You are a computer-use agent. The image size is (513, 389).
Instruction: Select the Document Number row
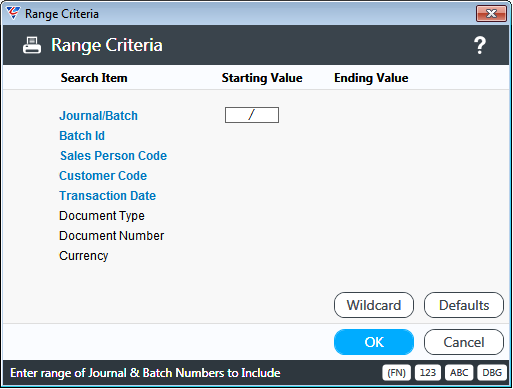[111, 236]
